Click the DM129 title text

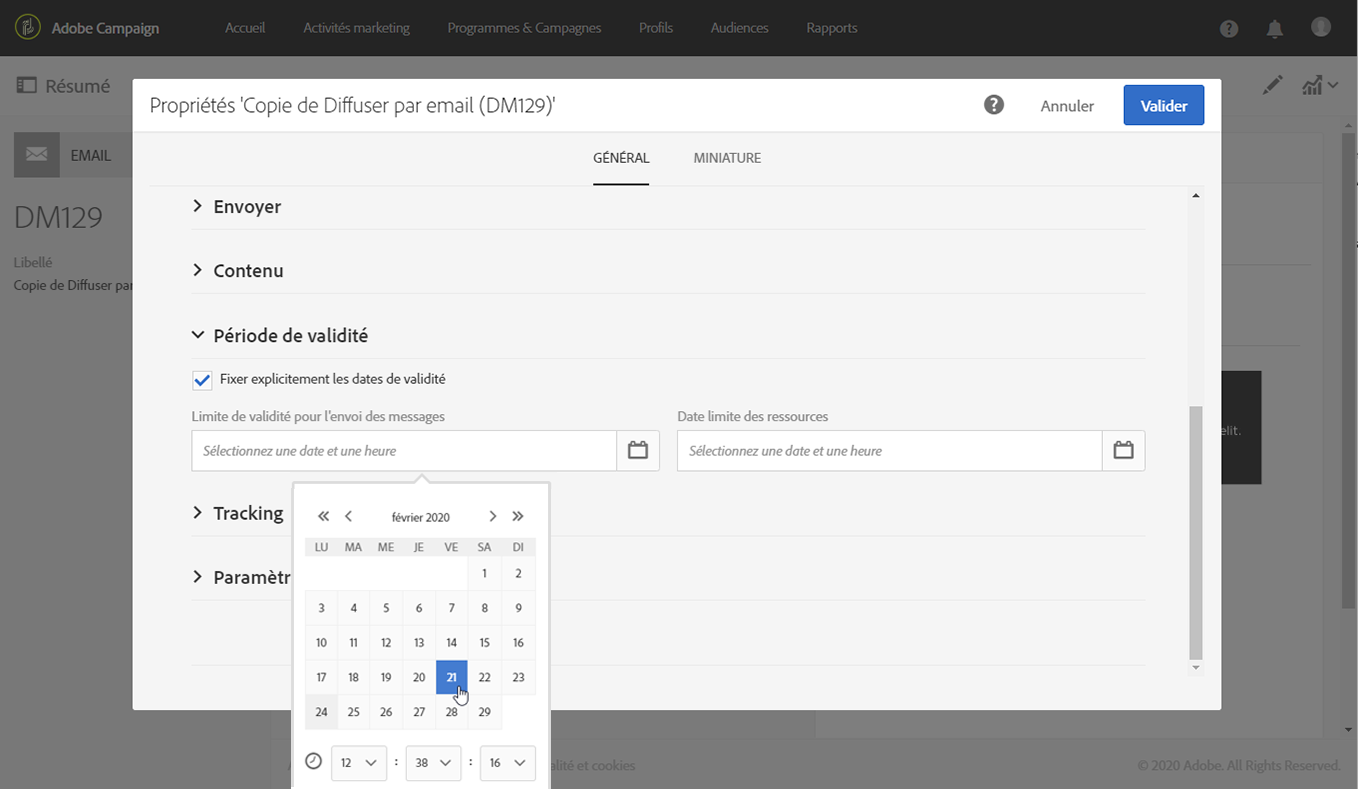tap(59, 218)
